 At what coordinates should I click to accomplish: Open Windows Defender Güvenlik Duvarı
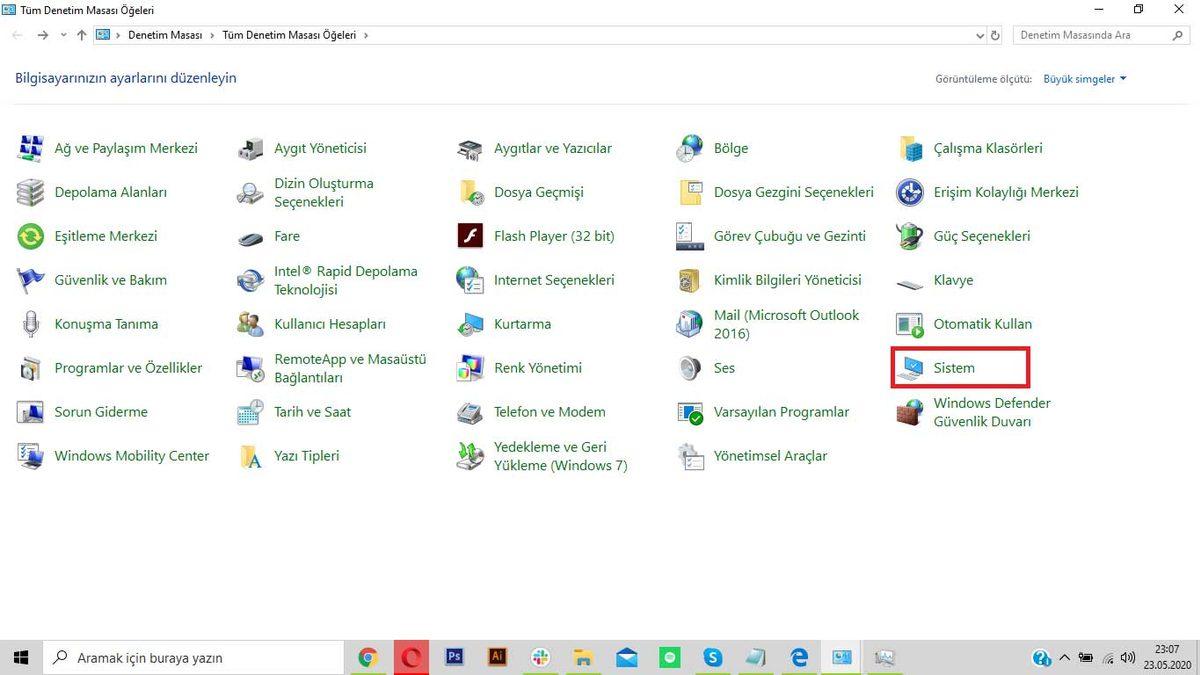(x=992, y=412)
